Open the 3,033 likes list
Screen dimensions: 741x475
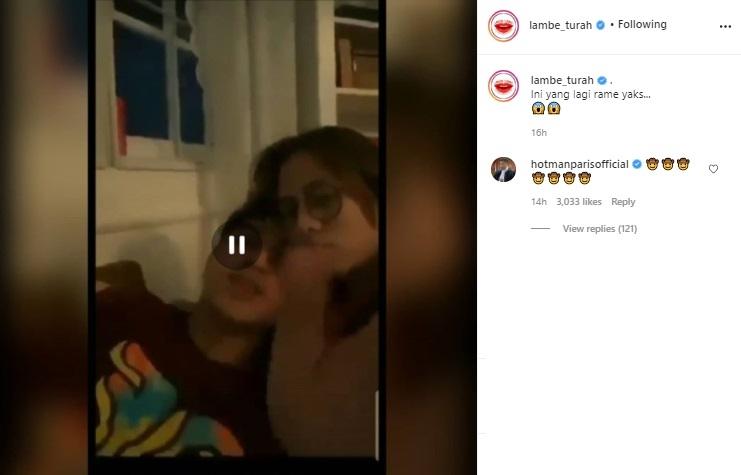(578, 202)
